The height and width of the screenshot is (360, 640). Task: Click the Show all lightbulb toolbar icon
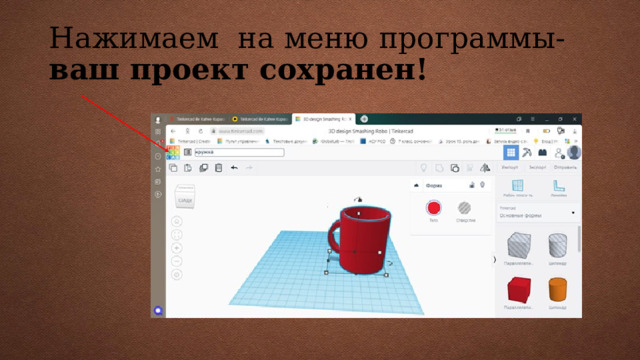[x=423, y=168]
